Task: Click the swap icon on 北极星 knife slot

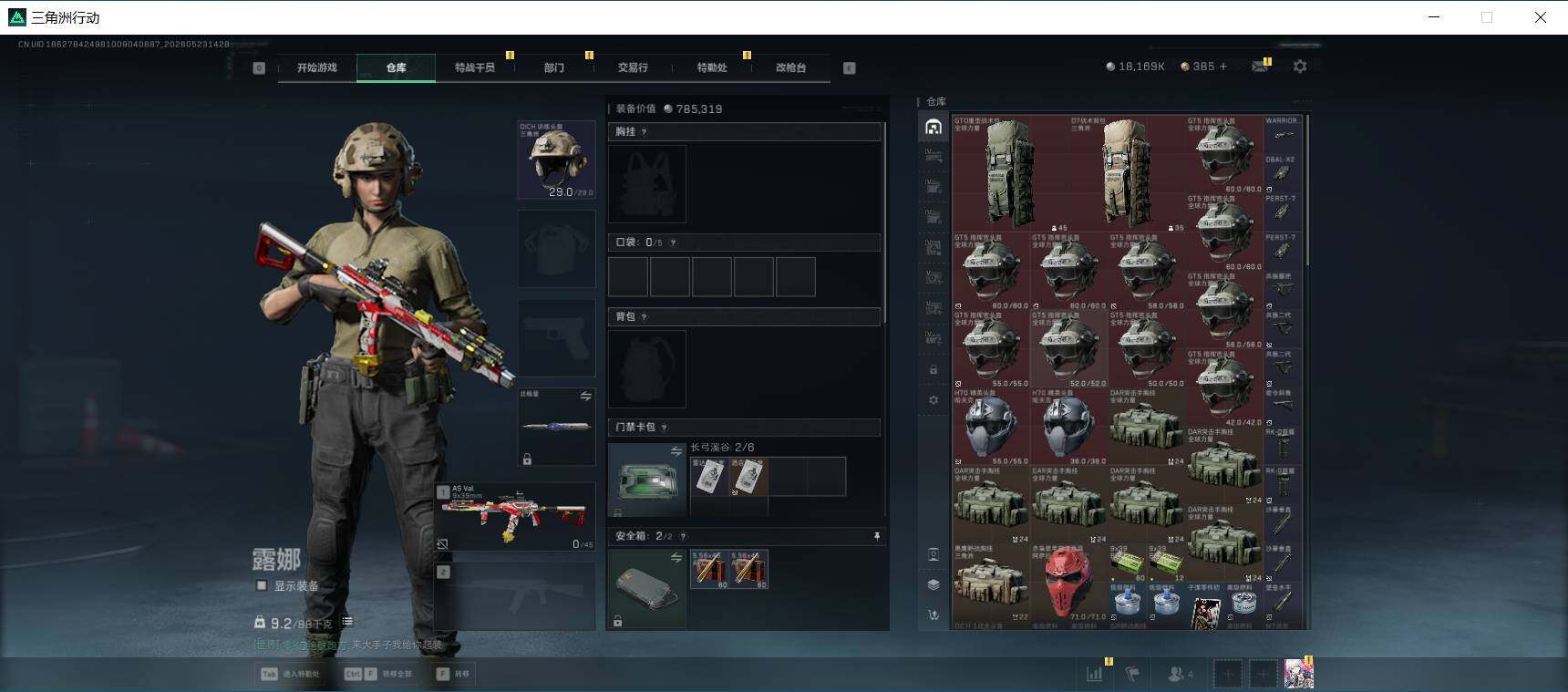Action: click(x=586, y=397)
